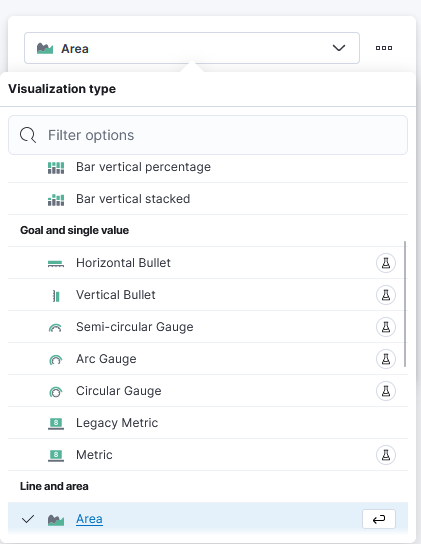Choose the Circular Gauge icon
421x544 pixels.
click(56, 392)
